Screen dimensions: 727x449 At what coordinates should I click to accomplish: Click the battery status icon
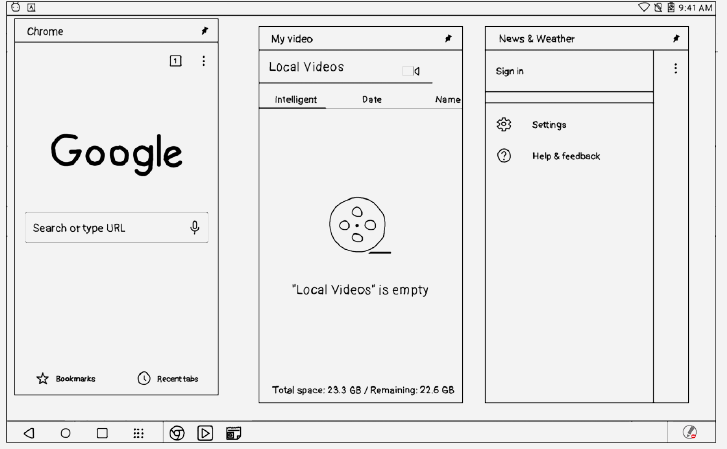coord(671,7)
